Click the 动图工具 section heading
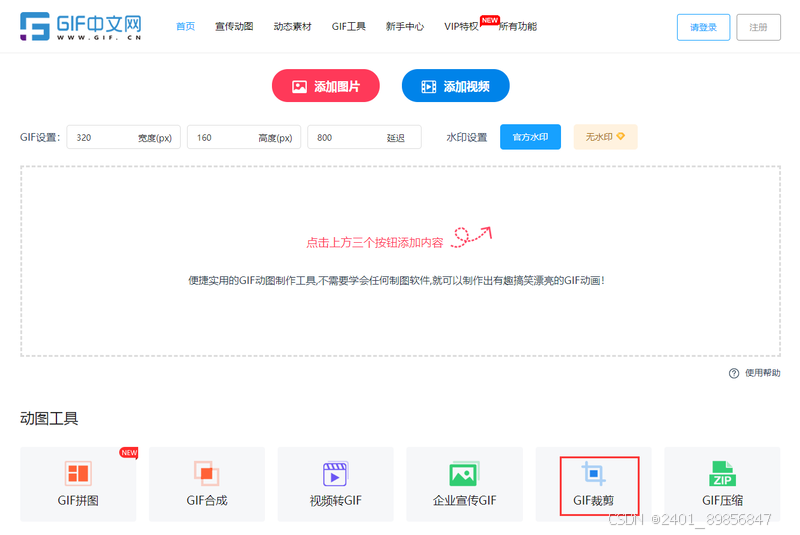Viewport: 800px width, 535px height. (49, 419)
